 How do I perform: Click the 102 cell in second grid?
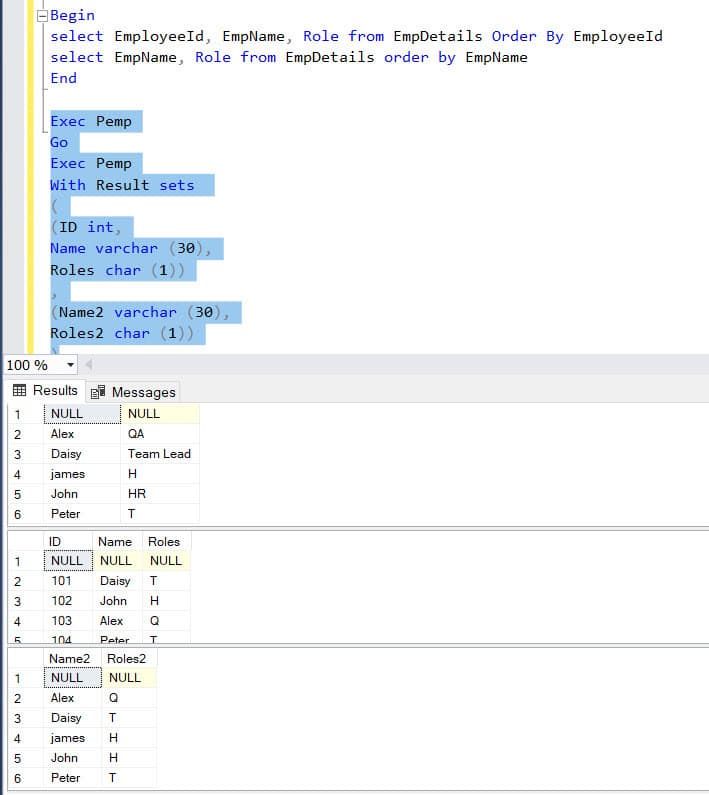tap(68, 601)
